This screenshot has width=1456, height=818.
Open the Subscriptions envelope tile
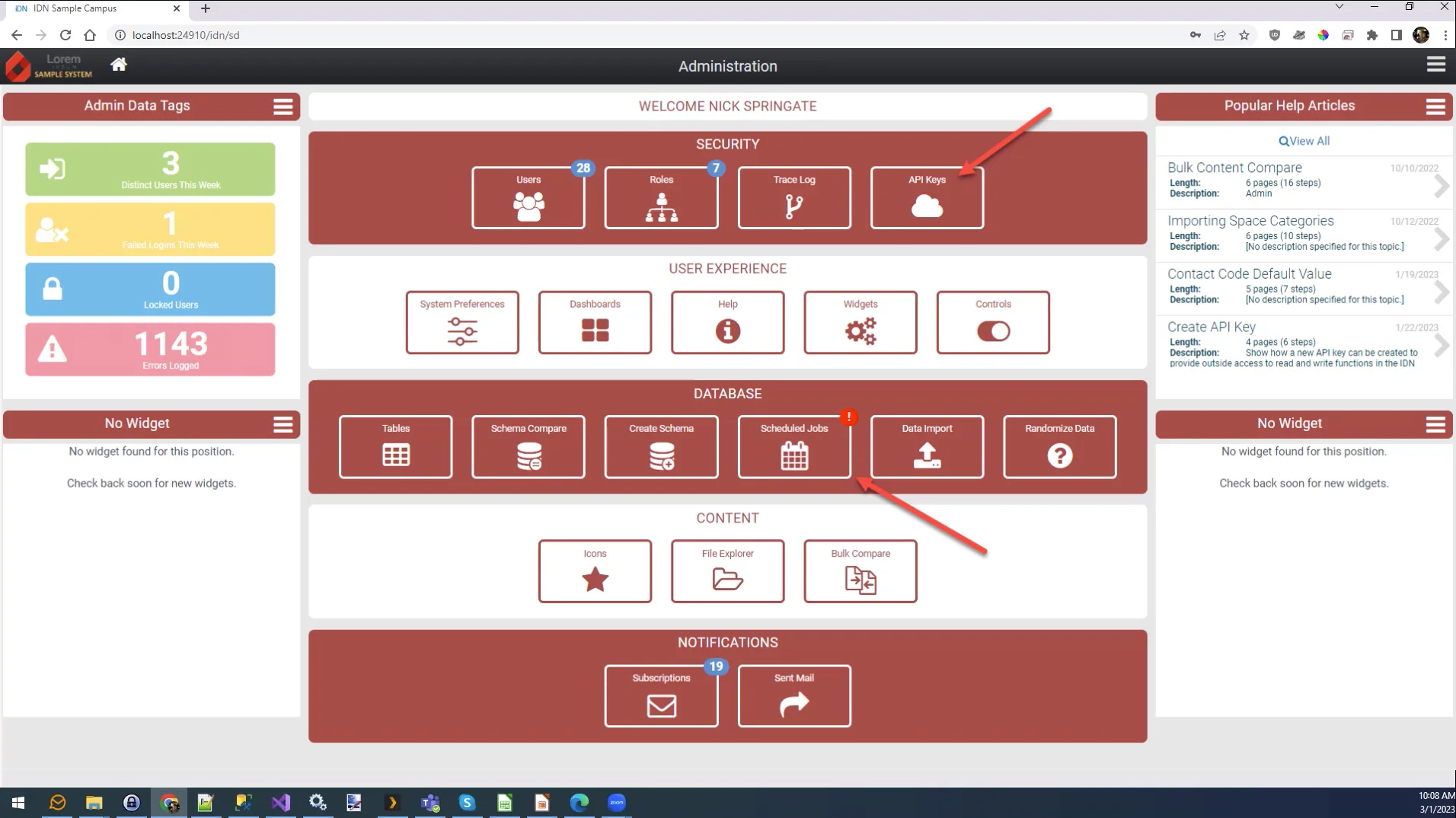tap(661, 696)
